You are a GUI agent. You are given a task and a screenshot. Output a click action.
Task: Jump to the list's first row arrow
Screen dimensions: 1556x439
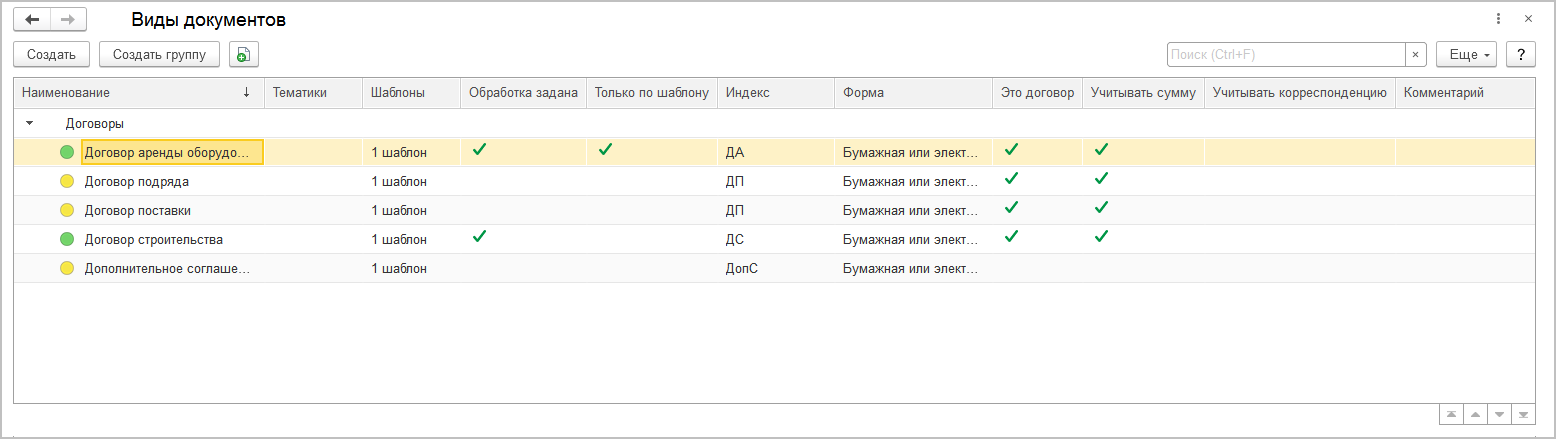pyautogui.click(x=1449, y=414)
